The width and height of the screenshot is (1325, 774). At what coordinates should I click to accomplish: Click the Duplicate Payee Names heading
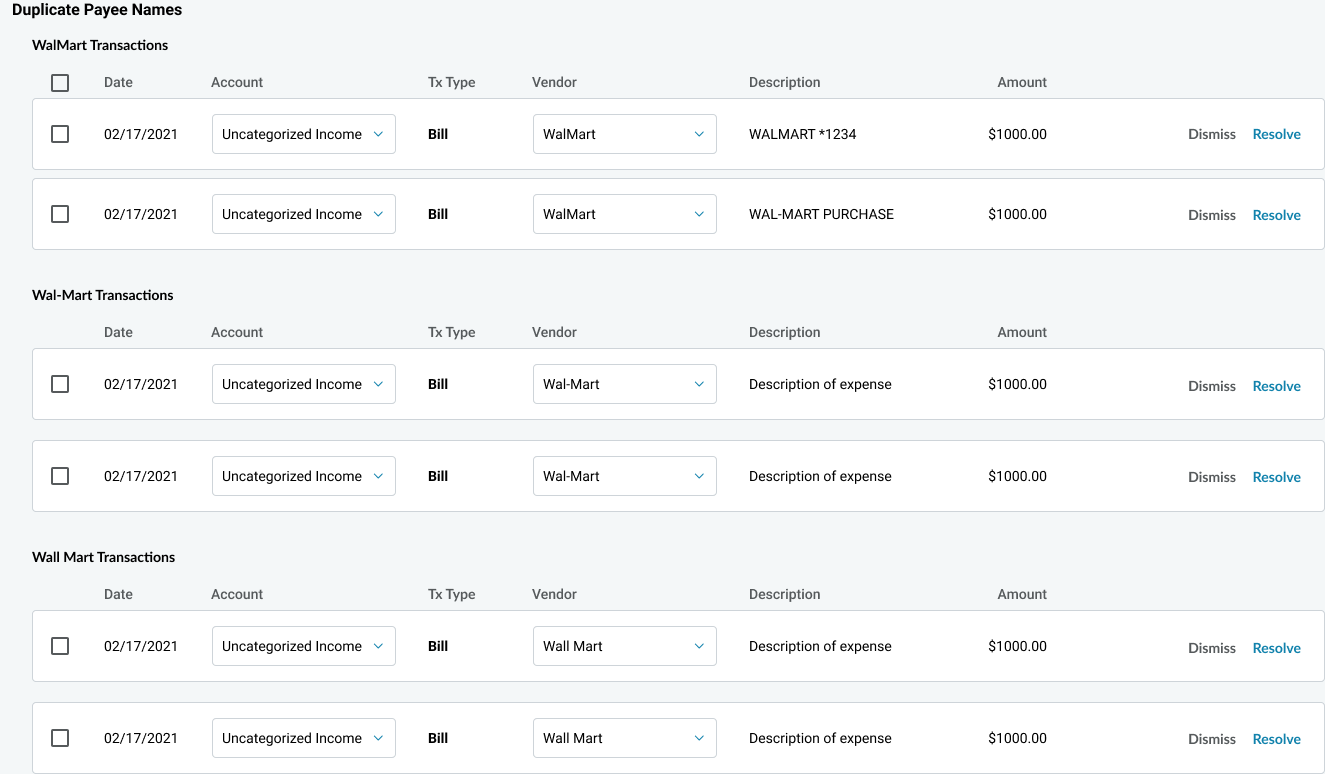[97, 10]
